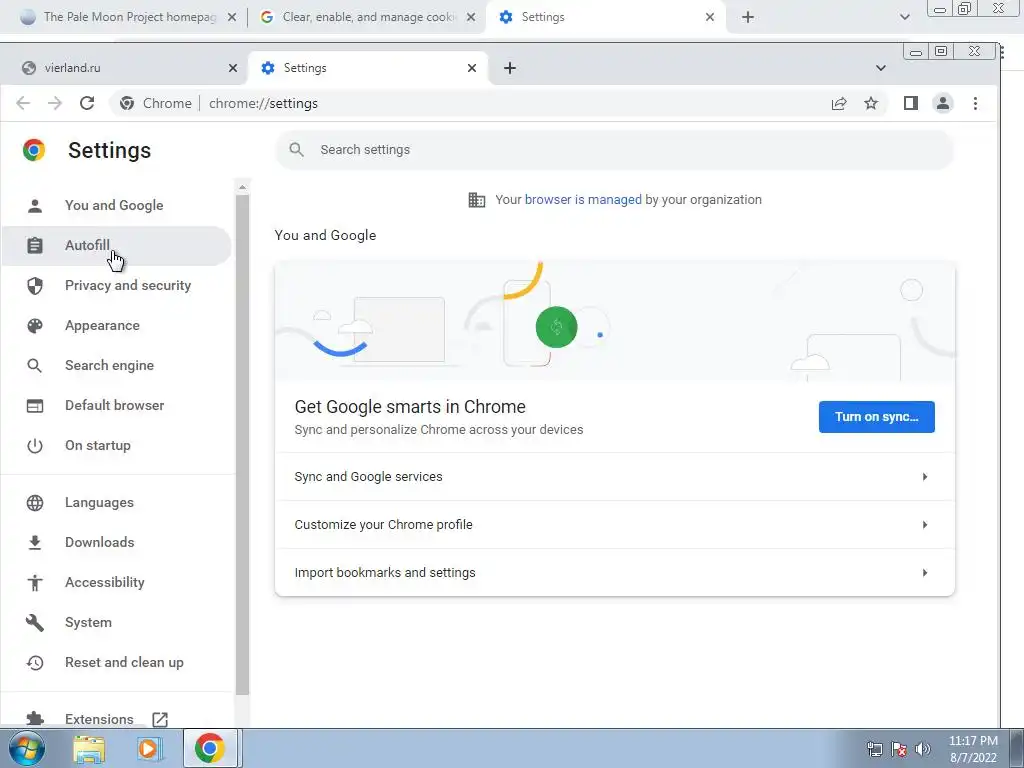The height and width of the screenshot is (768, 1024).
Task: Open Appearance settings section
Action: tap(116, 326)
